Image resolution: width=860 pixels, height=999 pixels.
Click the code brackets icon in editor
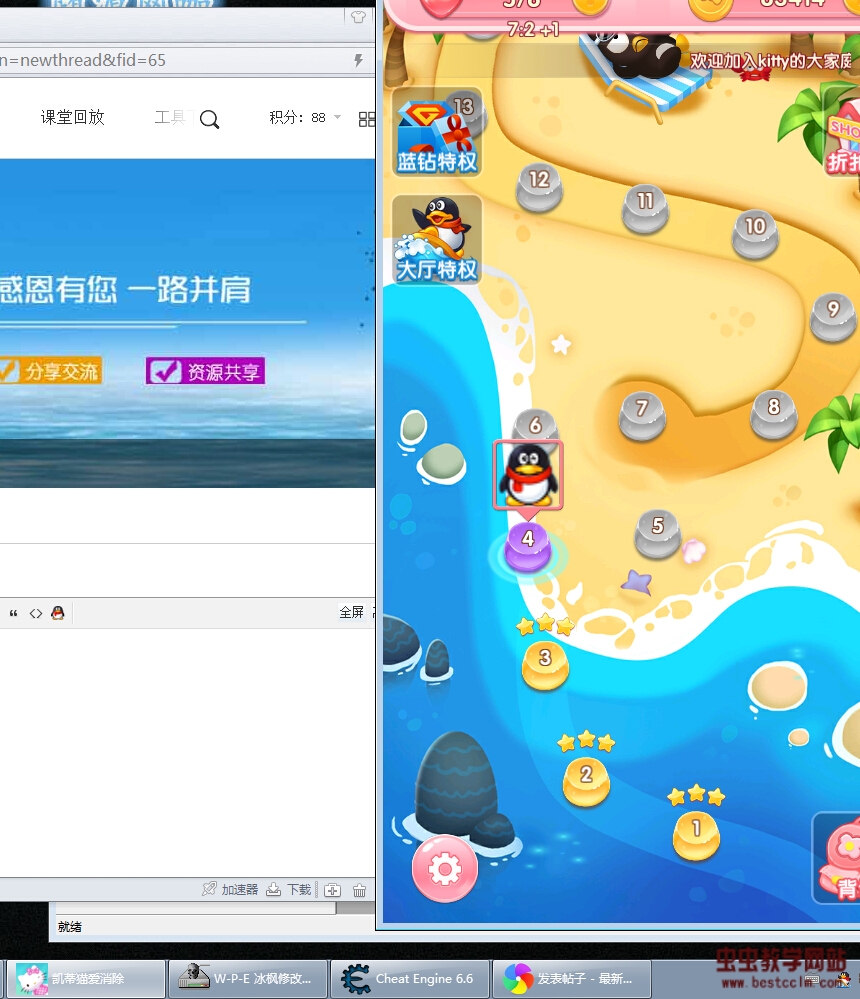[x=36, y=613]
